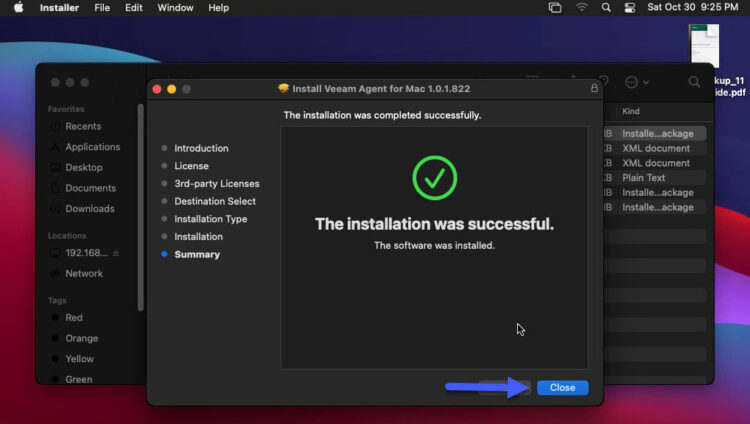Select the Green tag in Finder
The image size is (750, 424).
(78, 379)
